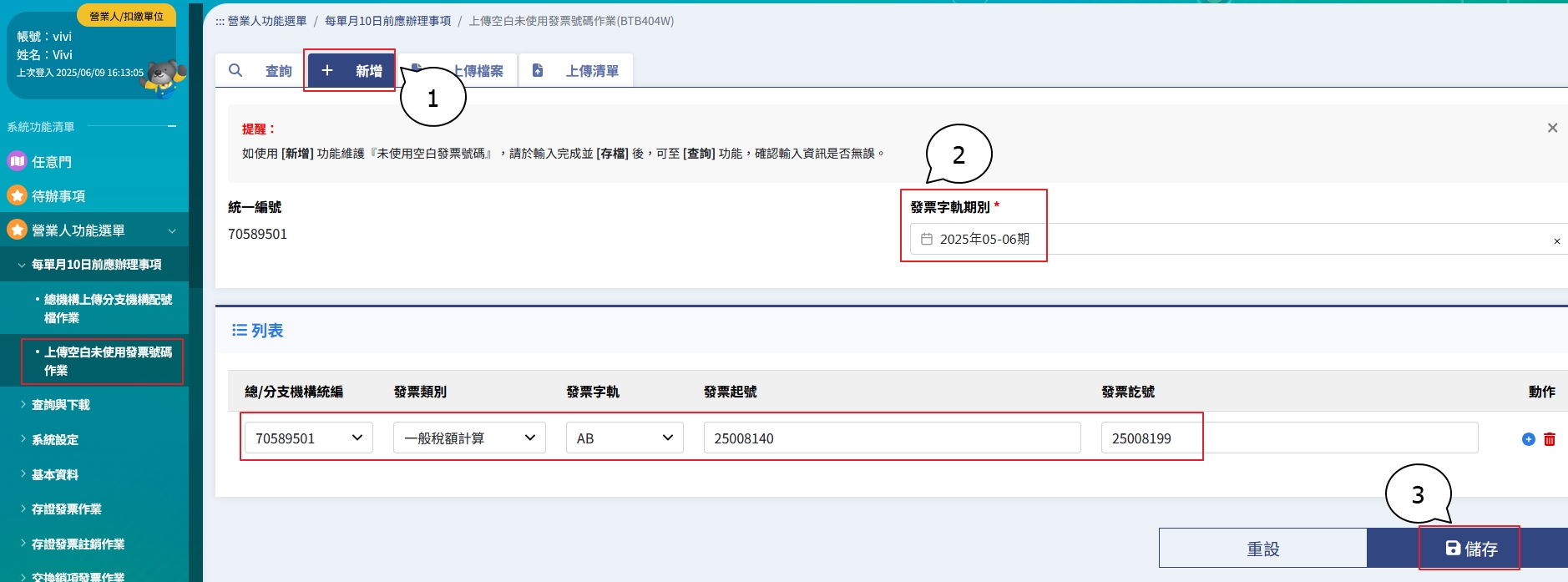Close the reminder notice with X
This screenshot has height=582, width=1568.
click(x=1552, y=128)
